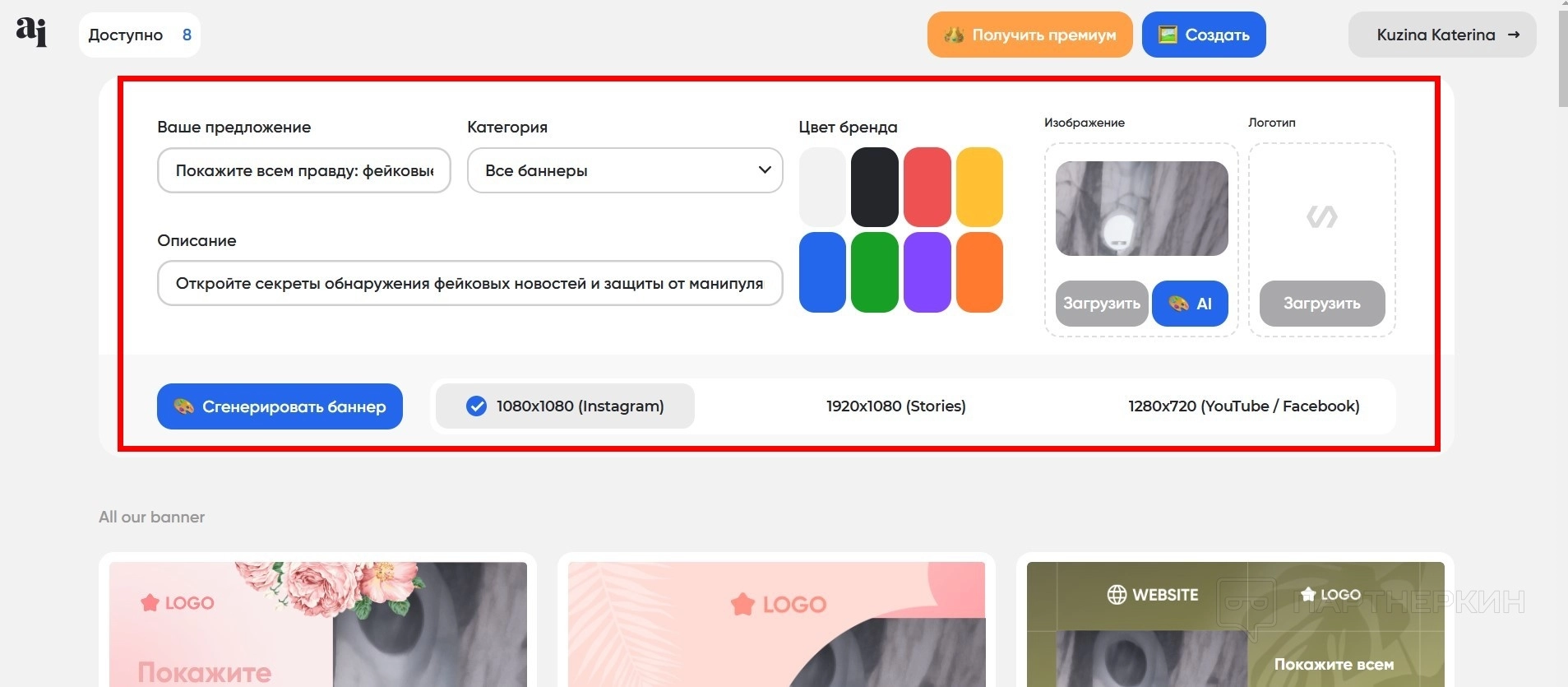
Task: Click the globe WEBSITE icon on the olive banner
Action: (x=1117, y=595)
